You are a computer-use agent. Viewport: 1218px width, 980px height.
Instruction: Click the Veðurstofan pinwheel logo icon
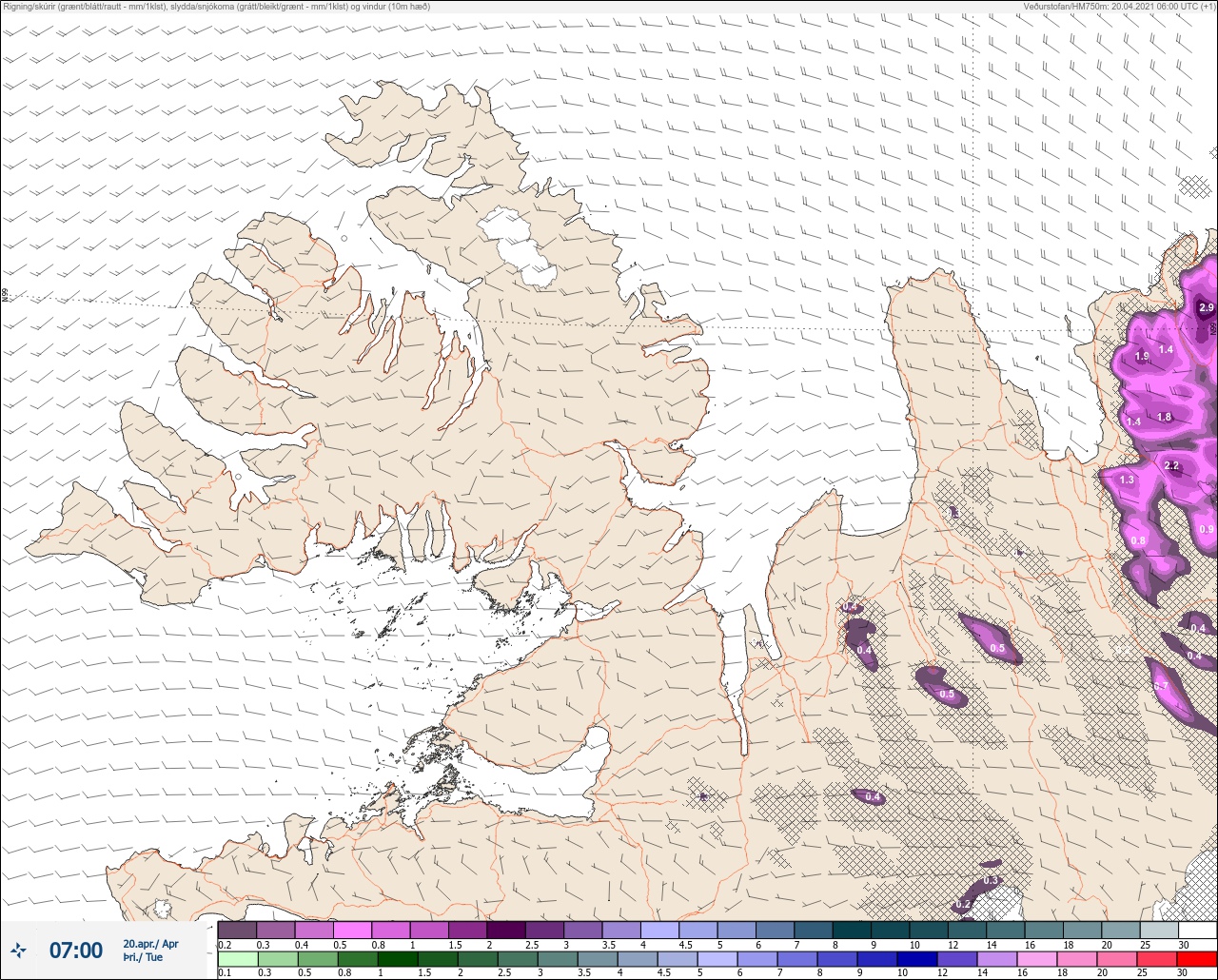click(18, 950)
